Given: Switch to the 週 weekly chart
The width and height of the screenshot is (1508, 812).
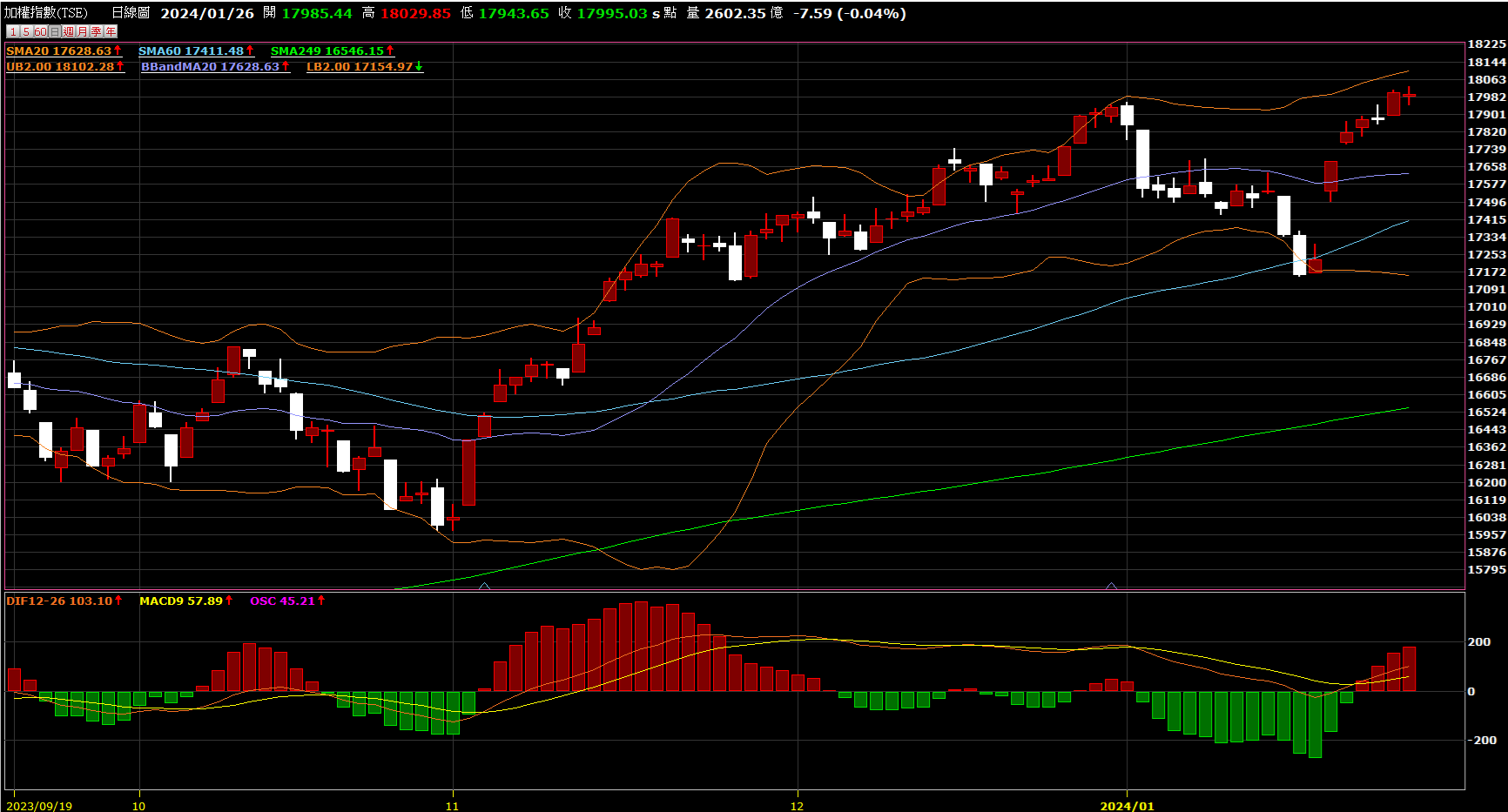Looking at the screenshot, I should 69,31.
